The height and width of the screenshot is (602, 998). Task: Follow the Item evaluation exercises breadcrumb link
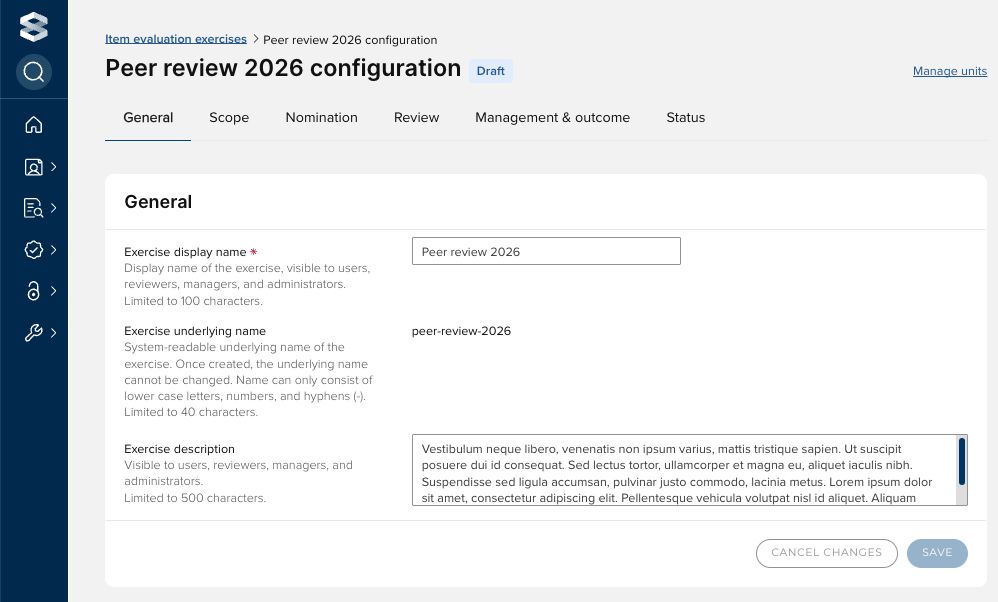(176, 39)
